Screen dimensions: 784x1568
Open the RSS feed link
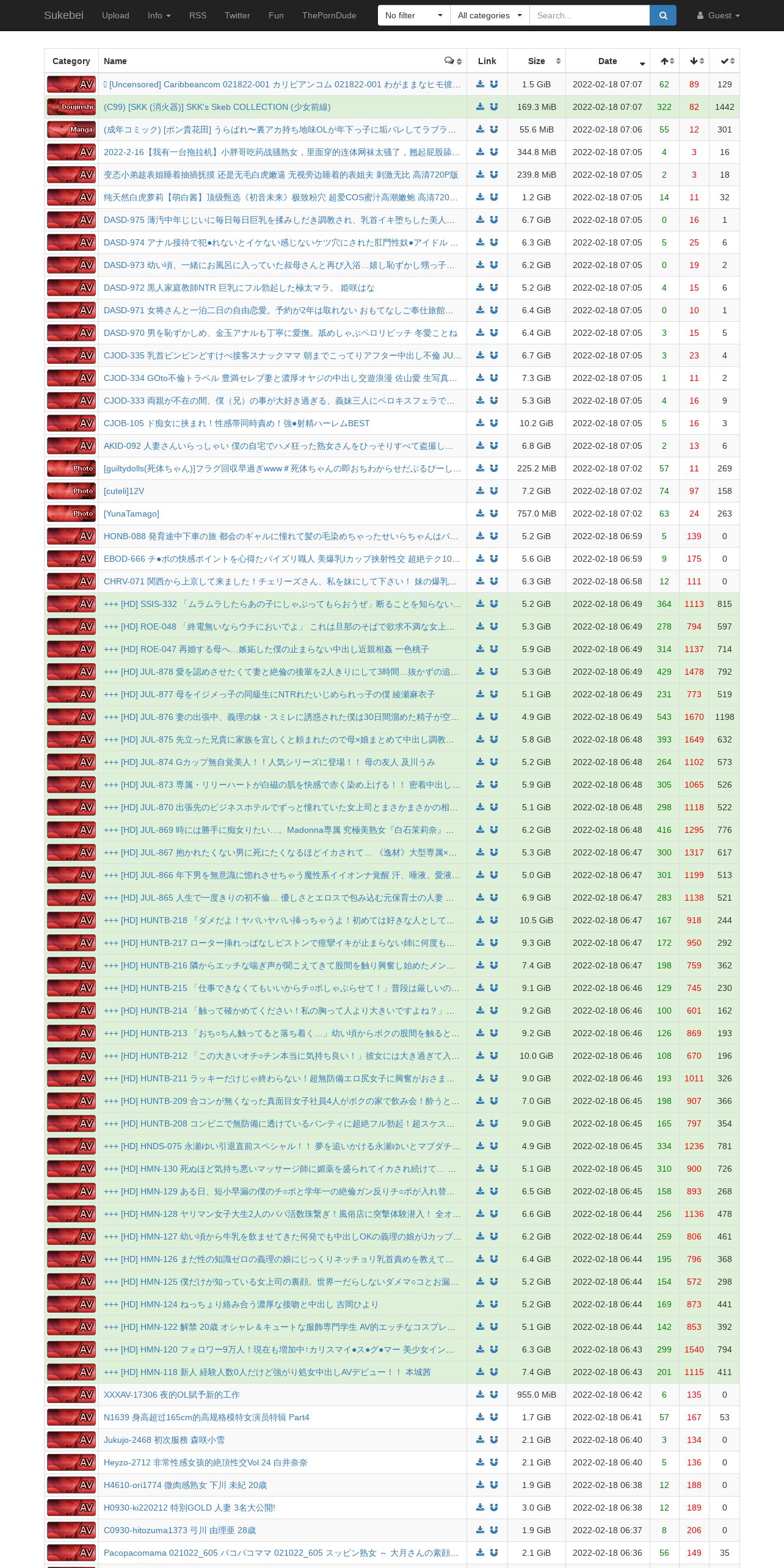198,15
